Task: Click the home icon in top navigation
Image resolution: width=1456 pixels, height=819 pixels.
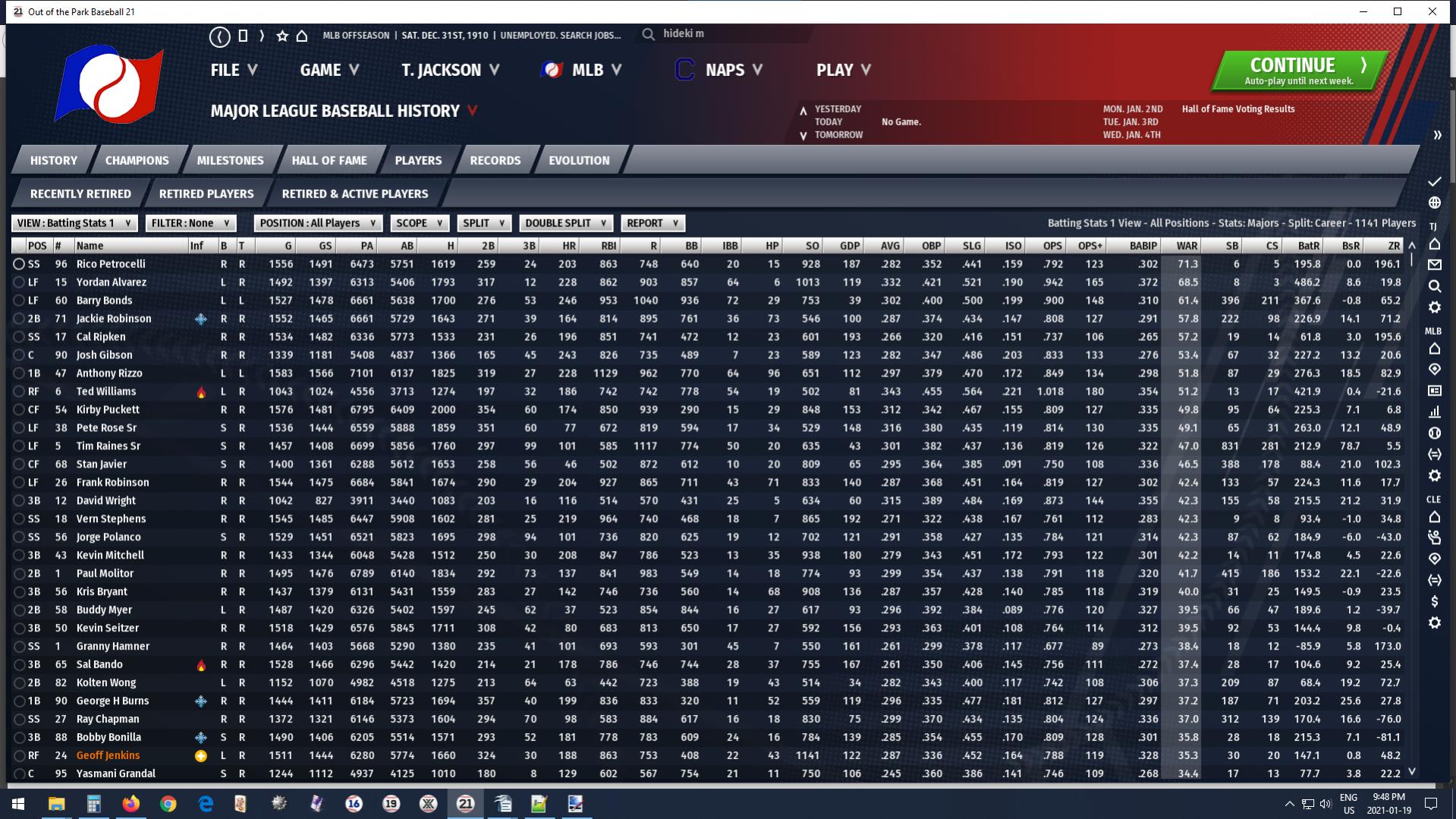Action: pos(302,36)
